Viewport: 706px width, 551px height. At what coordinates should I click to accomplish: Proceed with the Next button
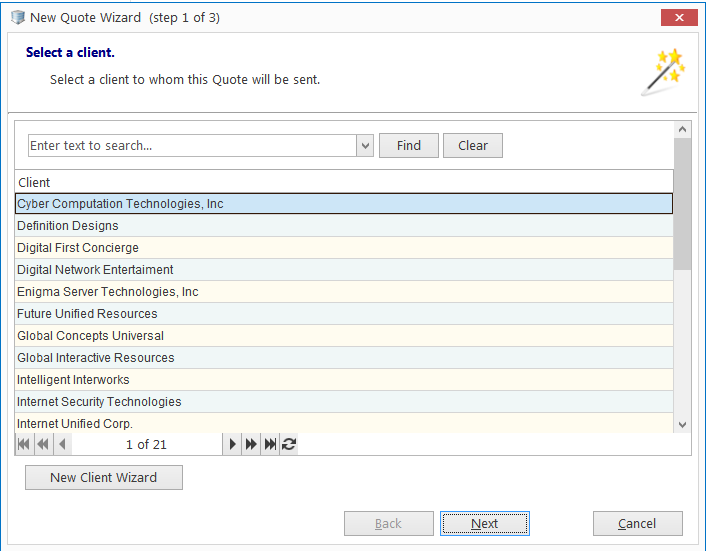click(484, 524)
